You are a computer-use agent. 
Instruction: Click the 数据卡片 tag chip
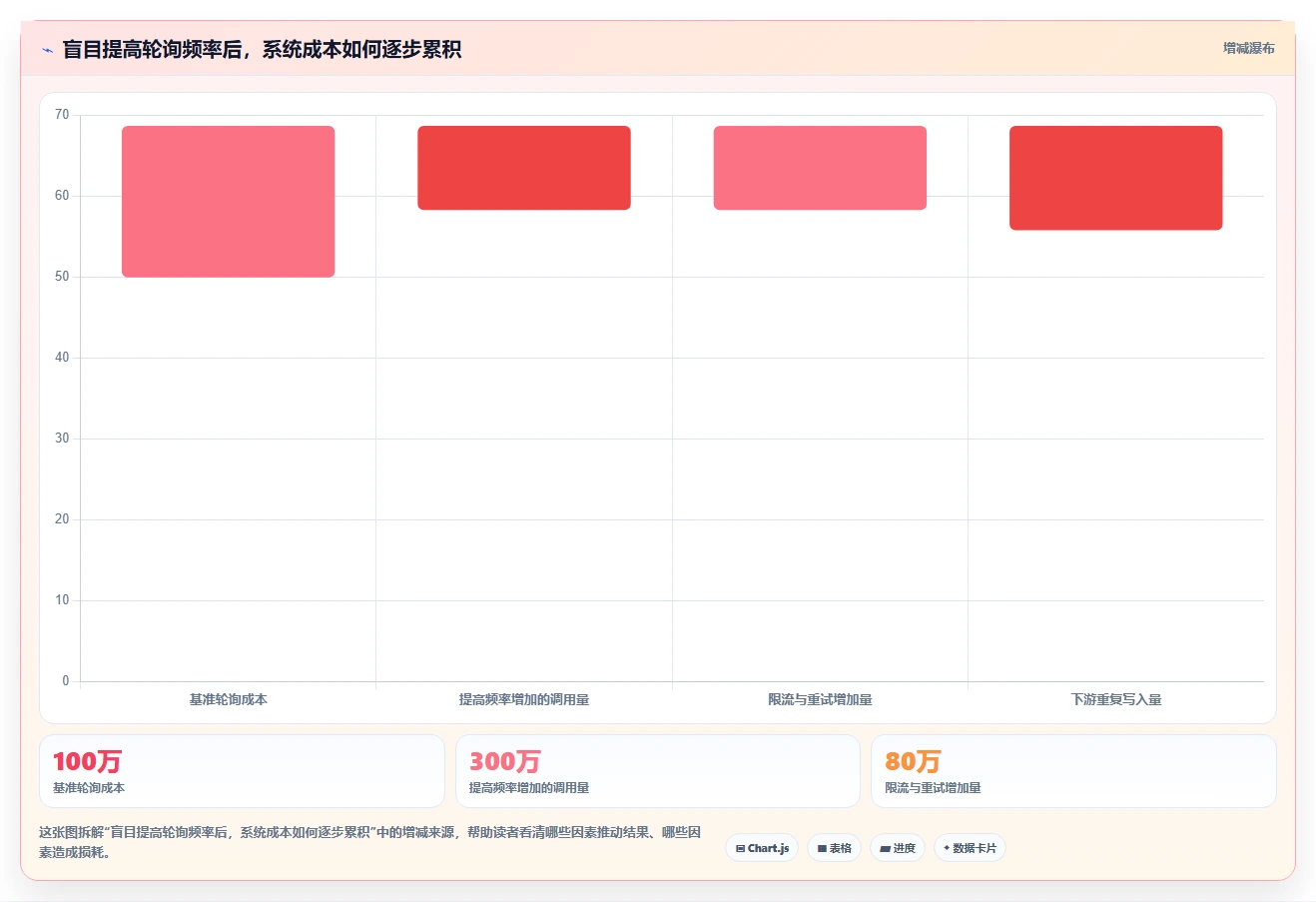pyautogui.click(x=970, y=848)
